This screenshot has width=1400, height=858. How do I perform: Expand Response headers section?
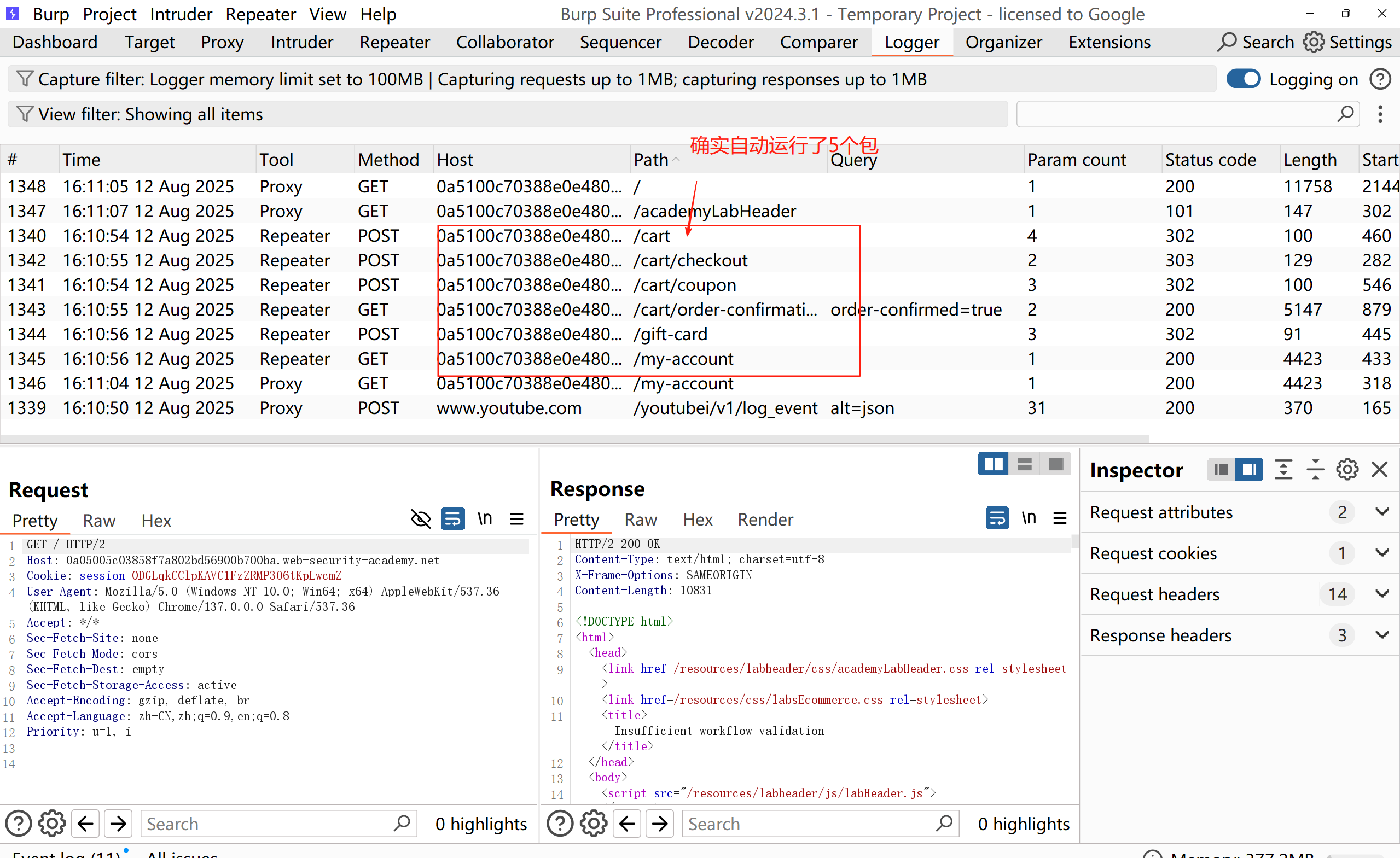pos(1382,635)
